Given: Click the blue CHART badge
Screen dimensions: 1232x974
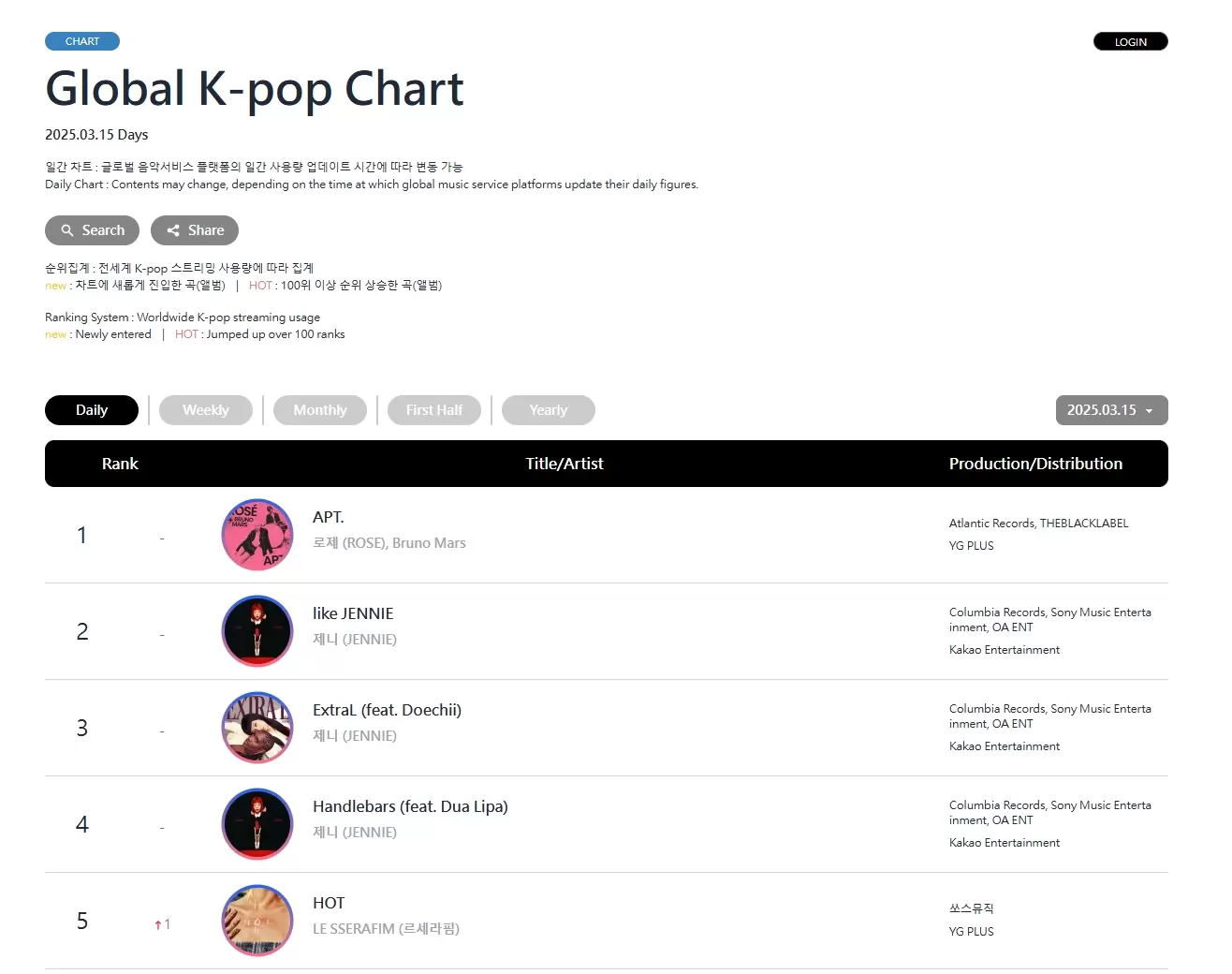Looking at the screenshot, I should (82, 41).
